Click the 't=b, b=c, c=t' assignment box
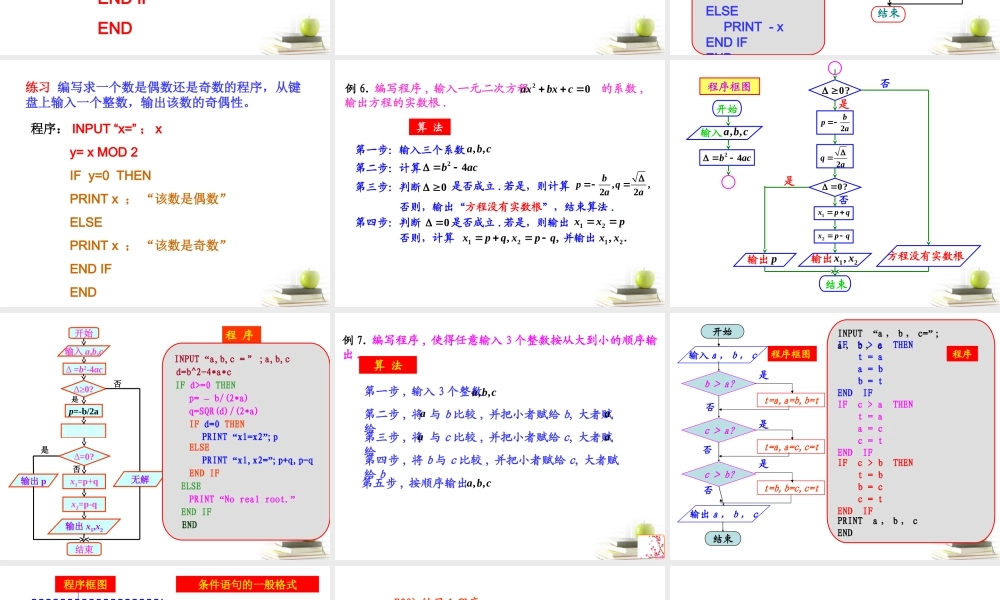Image resolution: width=1000 pixels, height=600 pixels. [x=791, y=488]
